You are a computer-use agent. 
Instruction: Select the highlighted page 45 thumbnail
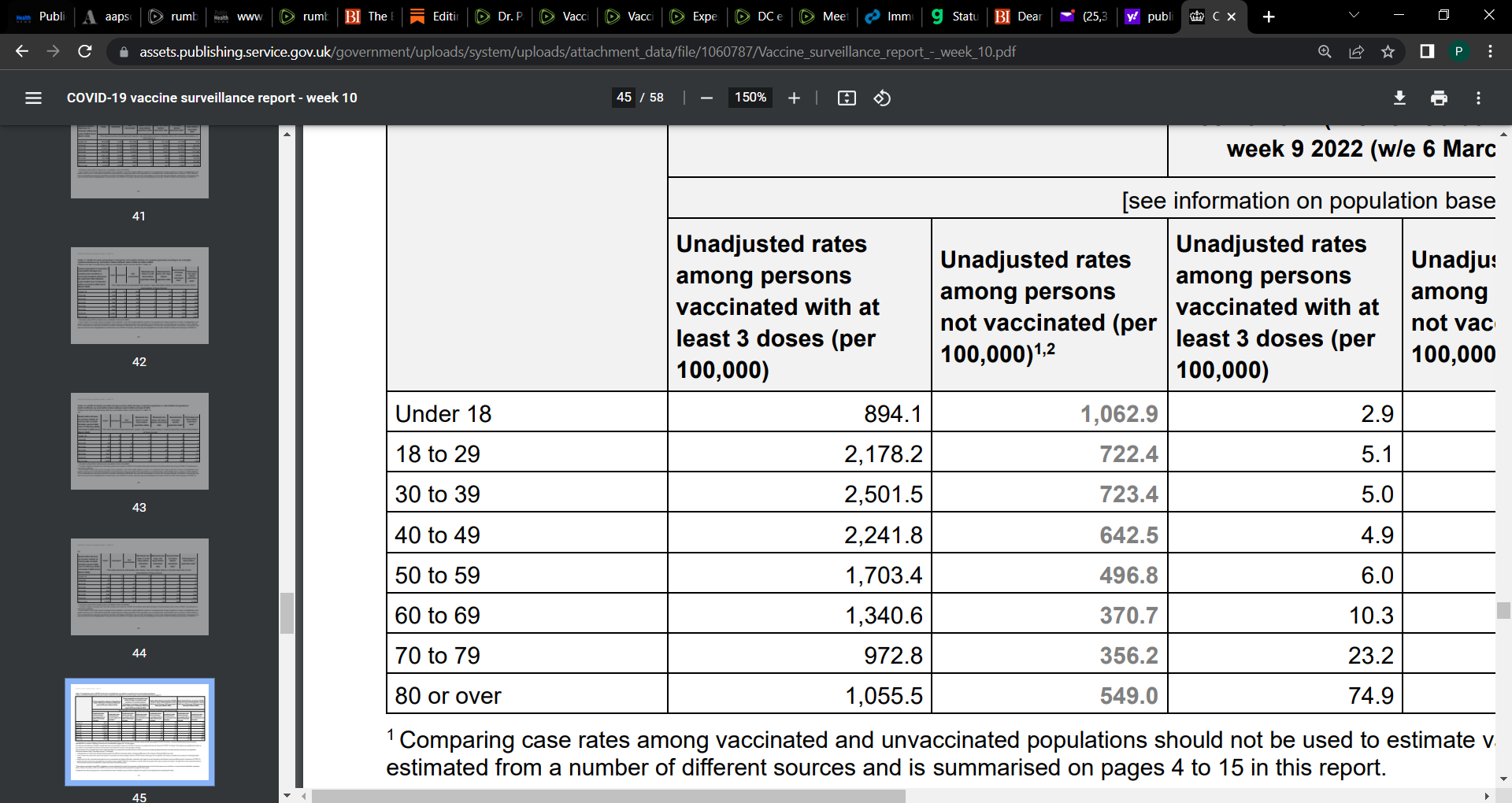tap(139, 732)
